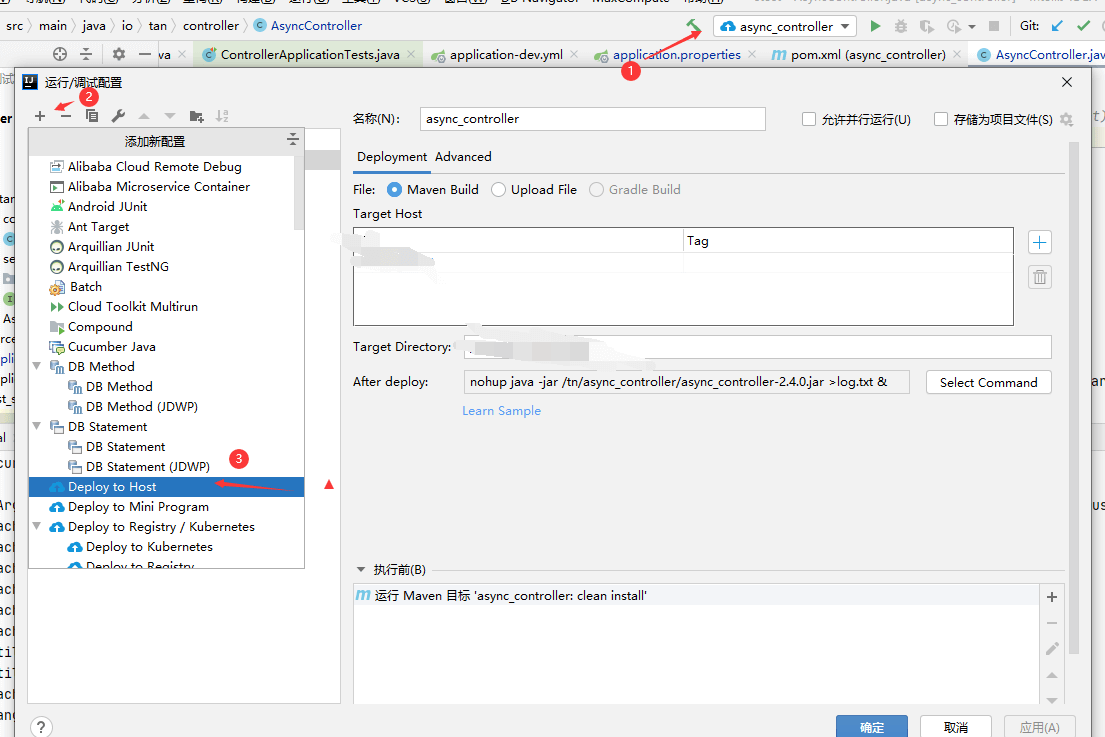
Task: Sort configurations alphabetically icon
Action: (222, 116)
